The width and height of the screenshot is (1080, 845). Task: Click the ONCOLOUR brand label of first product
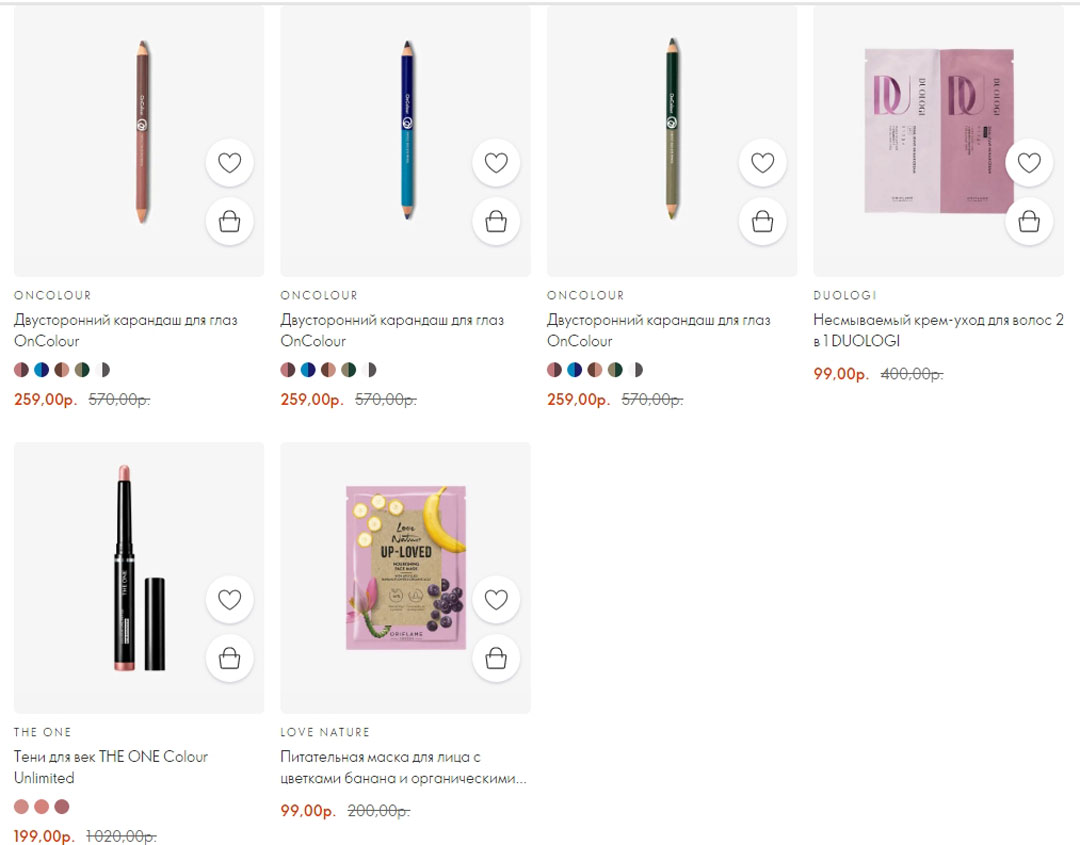52,295
